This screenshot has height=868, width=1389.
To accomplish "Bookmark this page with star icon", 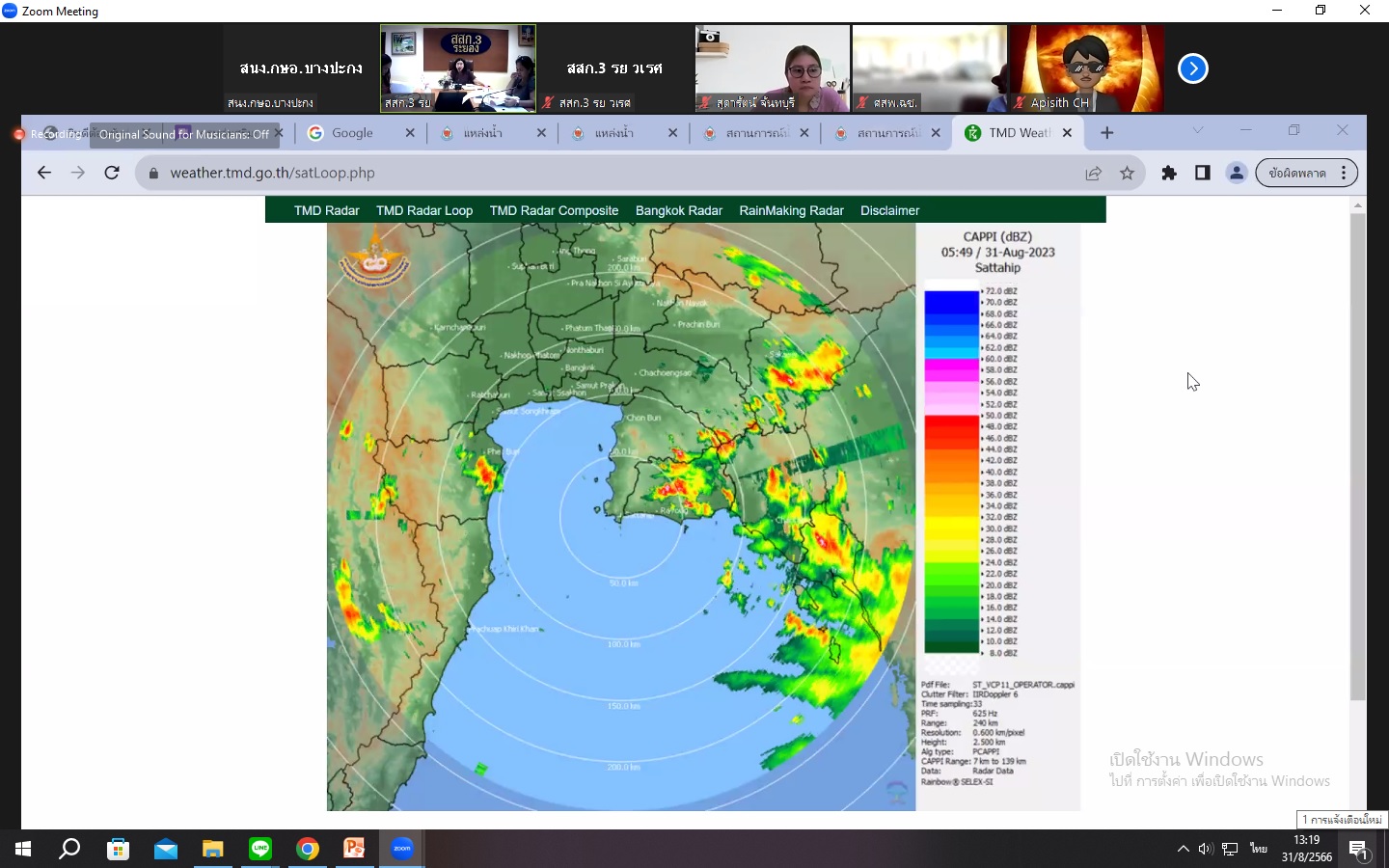I will click(x=1127, y=174).
